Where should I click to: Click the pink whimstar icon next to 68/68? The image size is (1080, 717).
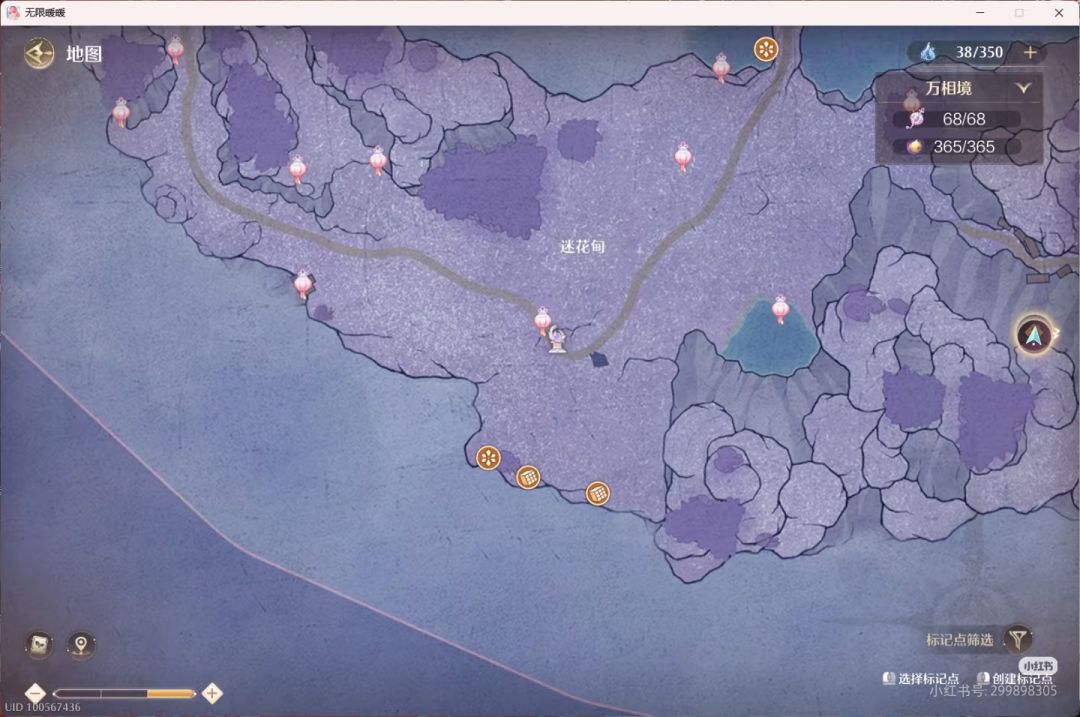coord(915,118)
